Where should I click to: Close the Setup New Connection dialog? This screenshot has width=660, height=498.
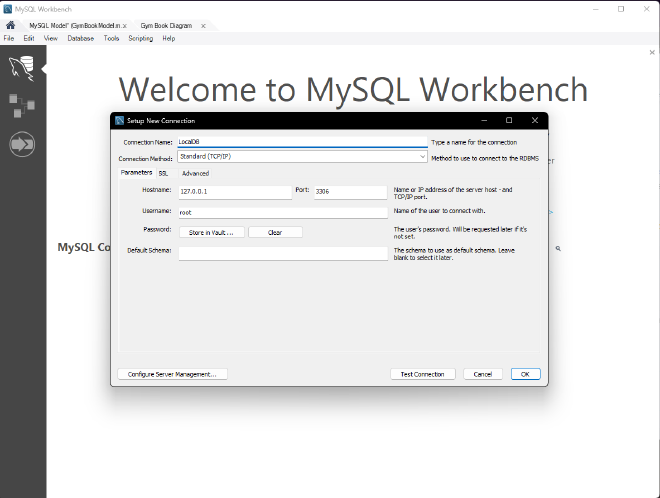pyautogui.click(x=535, y=120)
